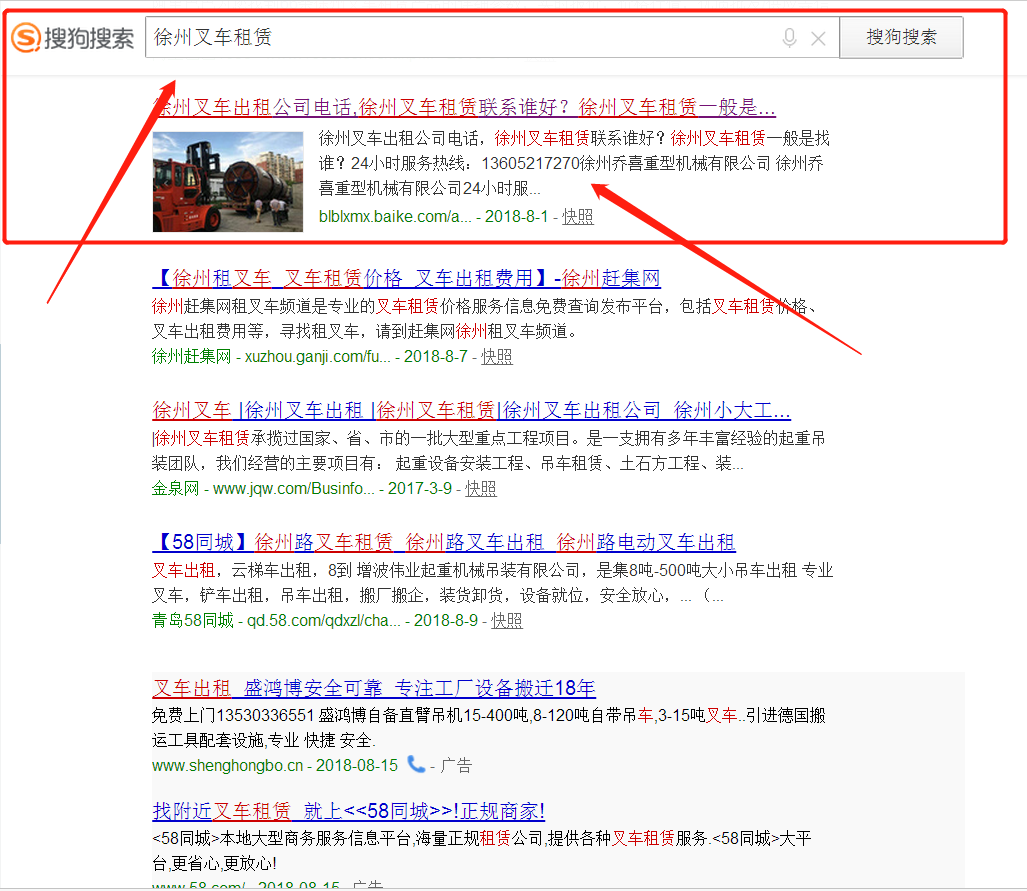The height and width of the screenshot is (891, 1027).
Task: Click the blblxmx.baike.com URL text
Action: click(395, 217)
